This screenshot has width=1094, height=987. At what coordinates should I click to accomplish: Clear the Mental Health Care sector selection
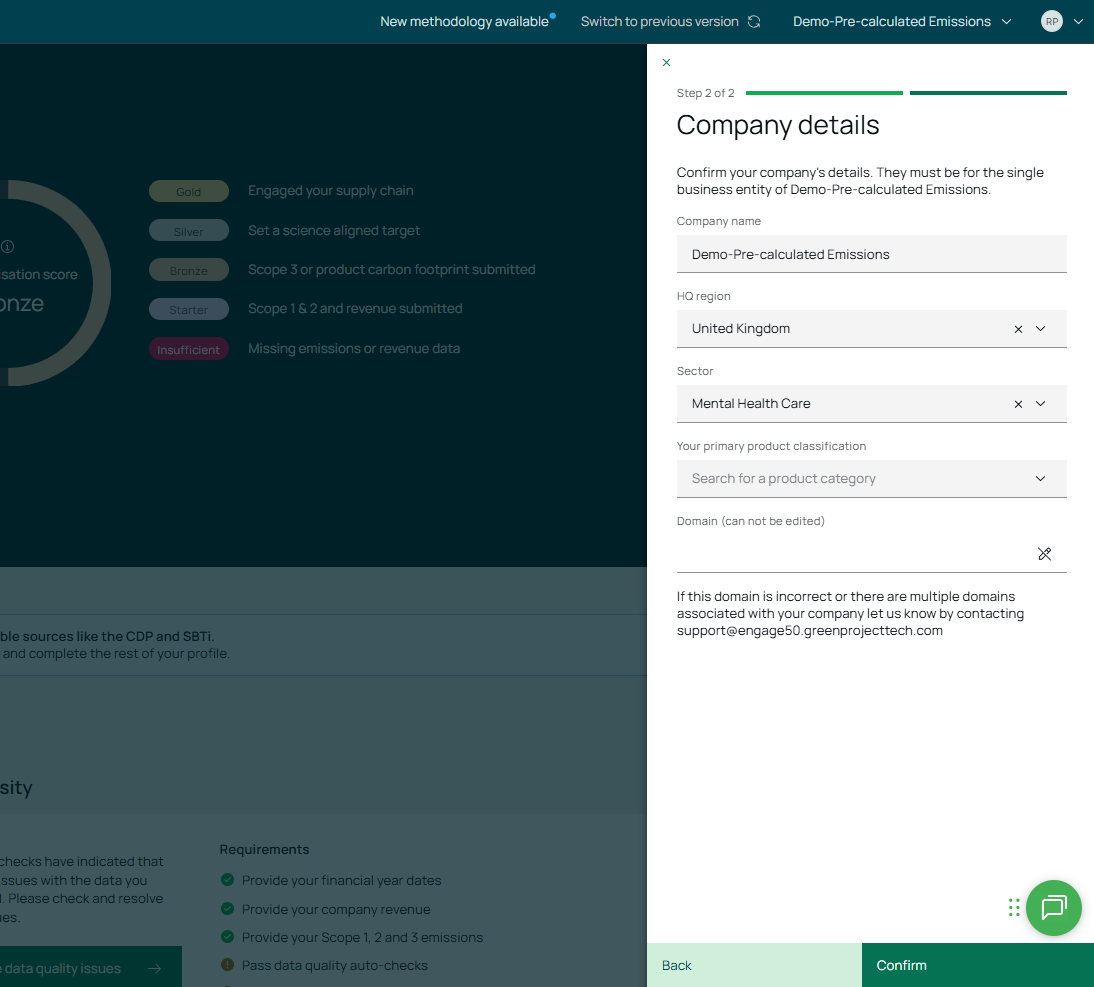click(x=1018, y=404)
